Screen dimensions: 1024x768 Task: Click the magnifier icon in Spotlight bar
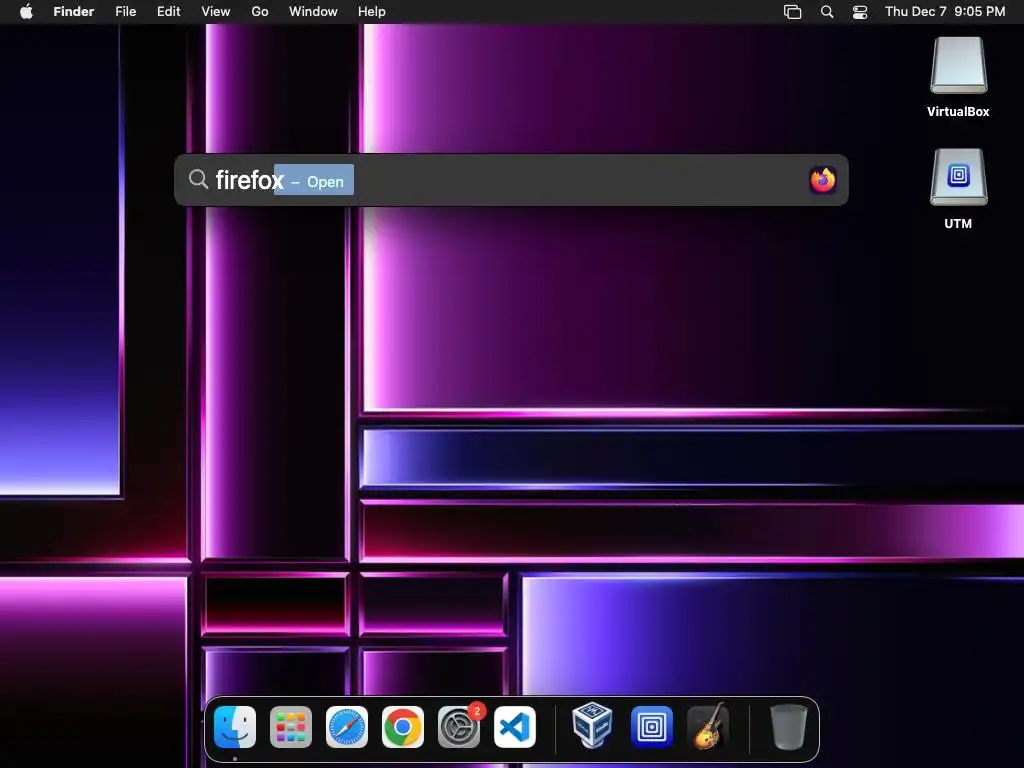click(x=199, y=179)
